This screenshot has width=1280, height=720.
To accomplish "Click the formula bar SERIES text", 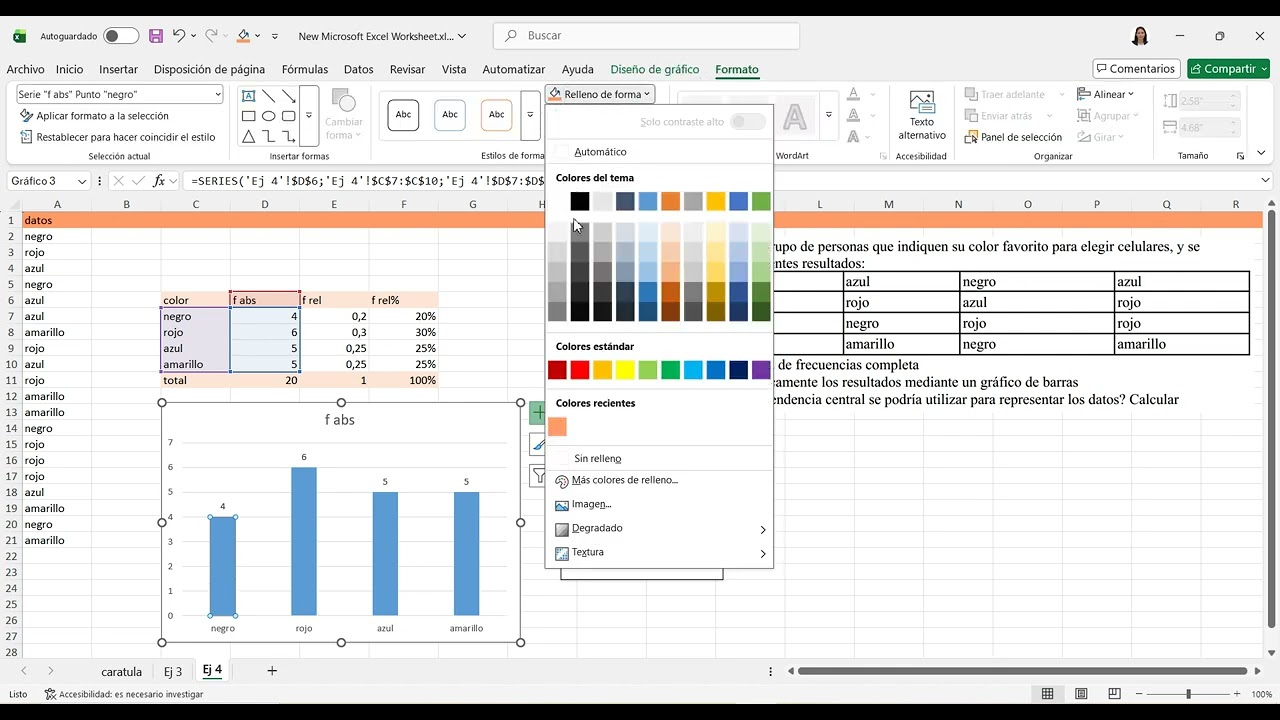I will pyautogui.click(x=365, y=181).
